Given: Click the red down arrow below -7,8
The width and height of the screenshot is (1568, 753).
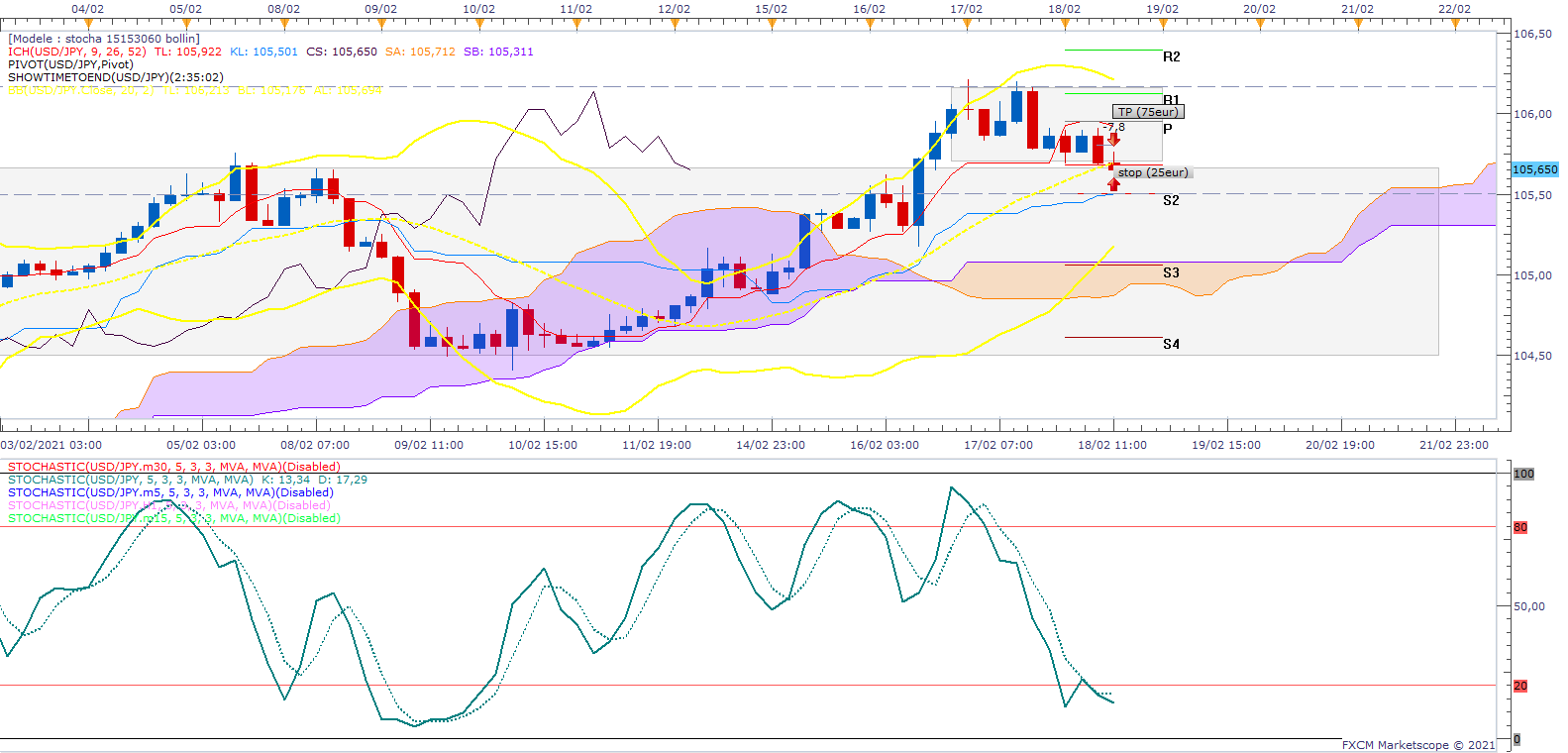Looking at the screenshot, I should tap(1114, 140).
